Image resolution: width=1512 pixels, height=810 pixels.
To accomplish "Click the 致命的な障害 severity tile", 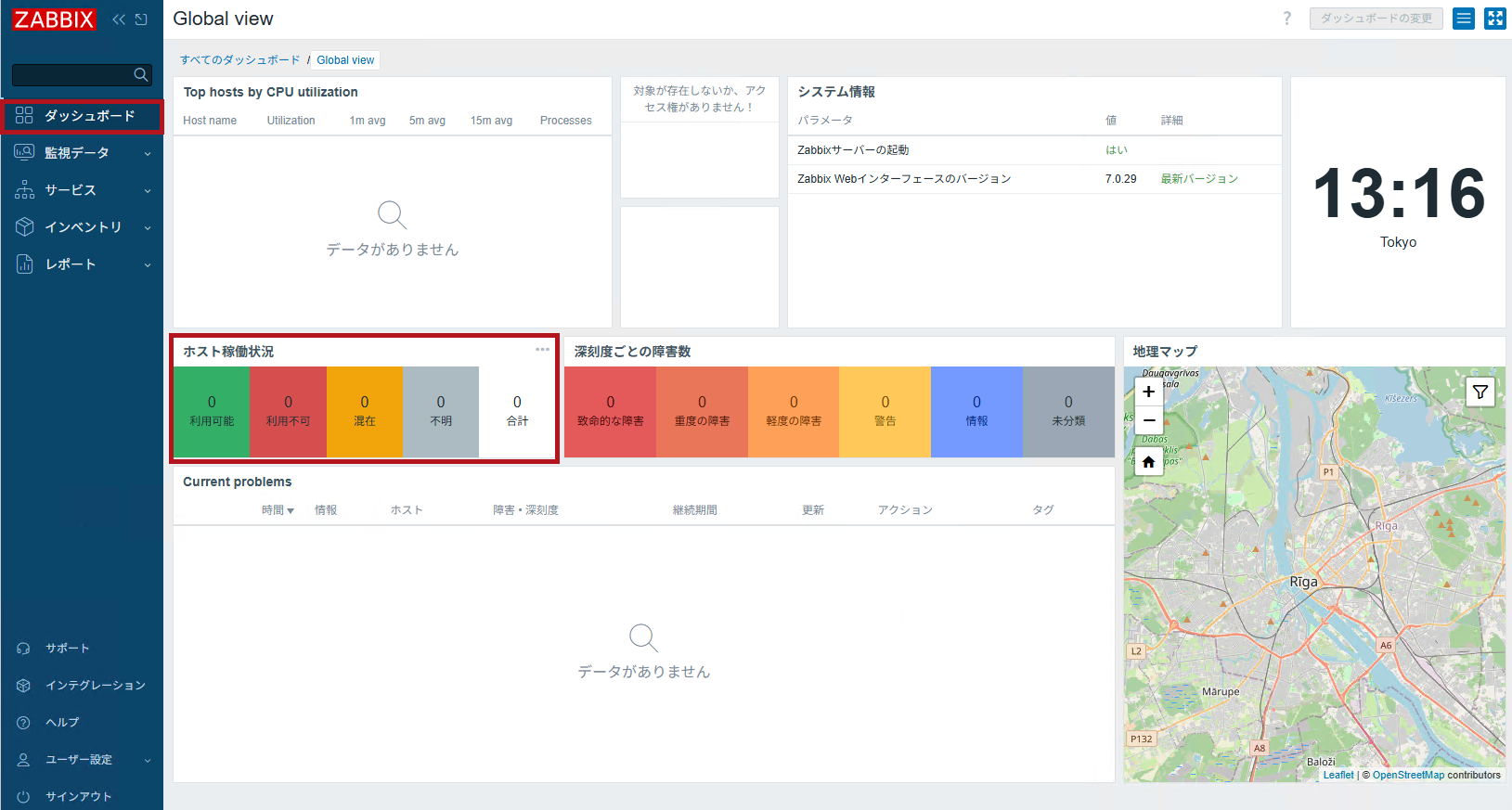I will click(x=611, y=412).
